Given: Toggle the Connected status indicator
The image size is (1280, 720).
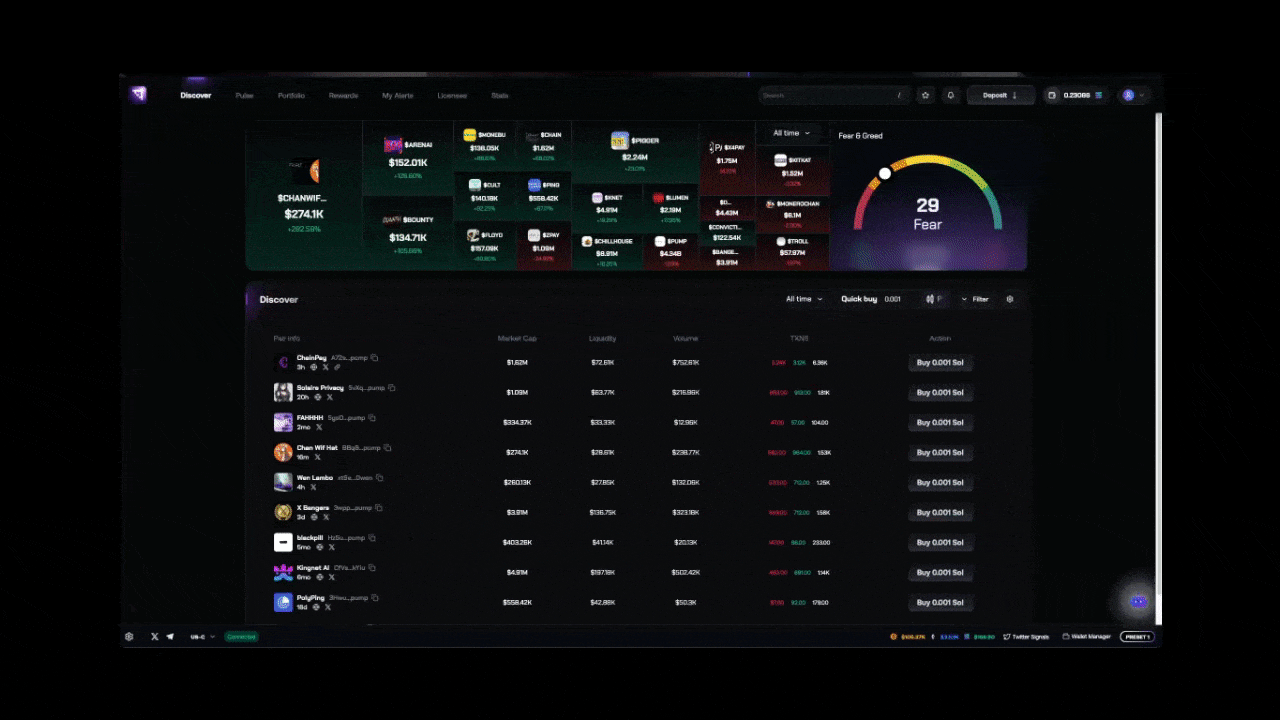Looking at the screenshot, I should pyautogui.click(x=241, y=636).
